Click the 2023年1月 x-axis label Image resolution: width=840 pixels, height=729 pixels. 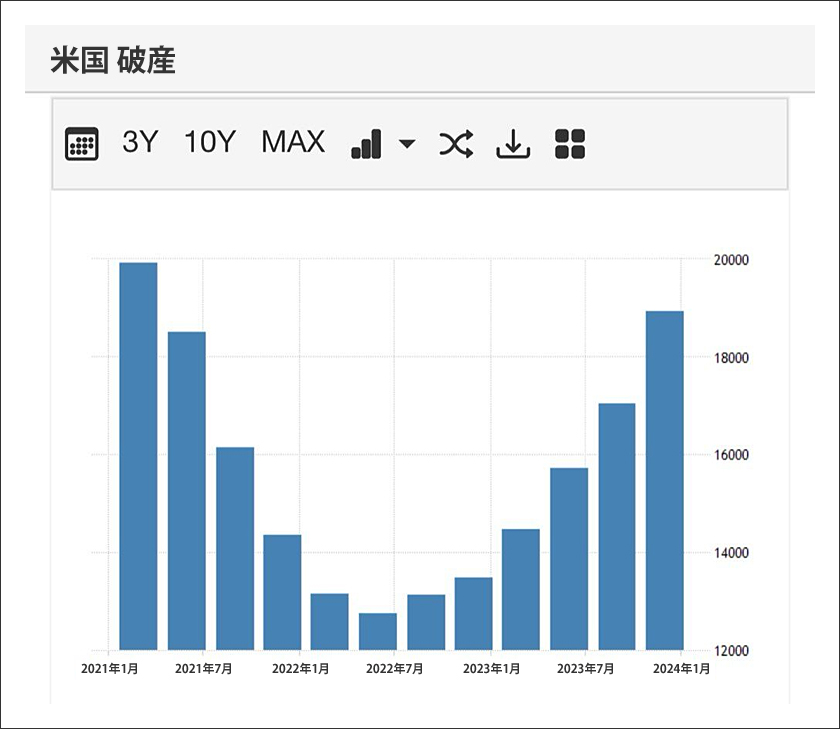490,668
